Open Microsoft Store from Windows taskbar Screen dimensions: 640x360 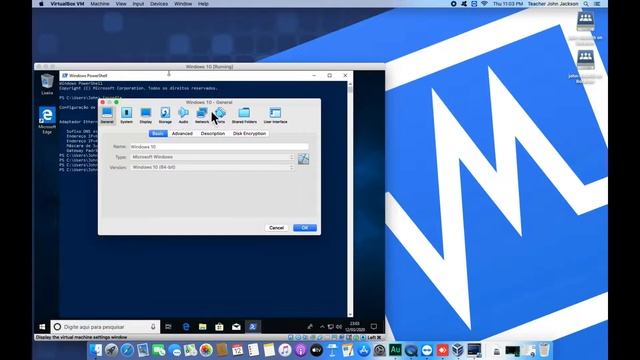(219, 327)
